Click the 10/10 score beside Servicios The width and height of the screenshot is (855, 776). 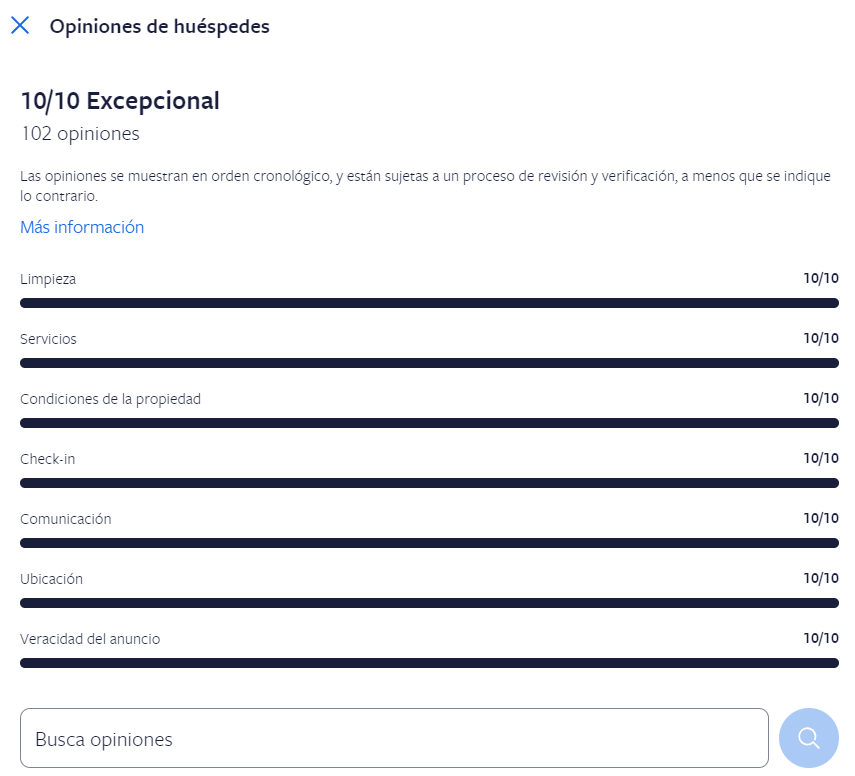tap(821, 338)
